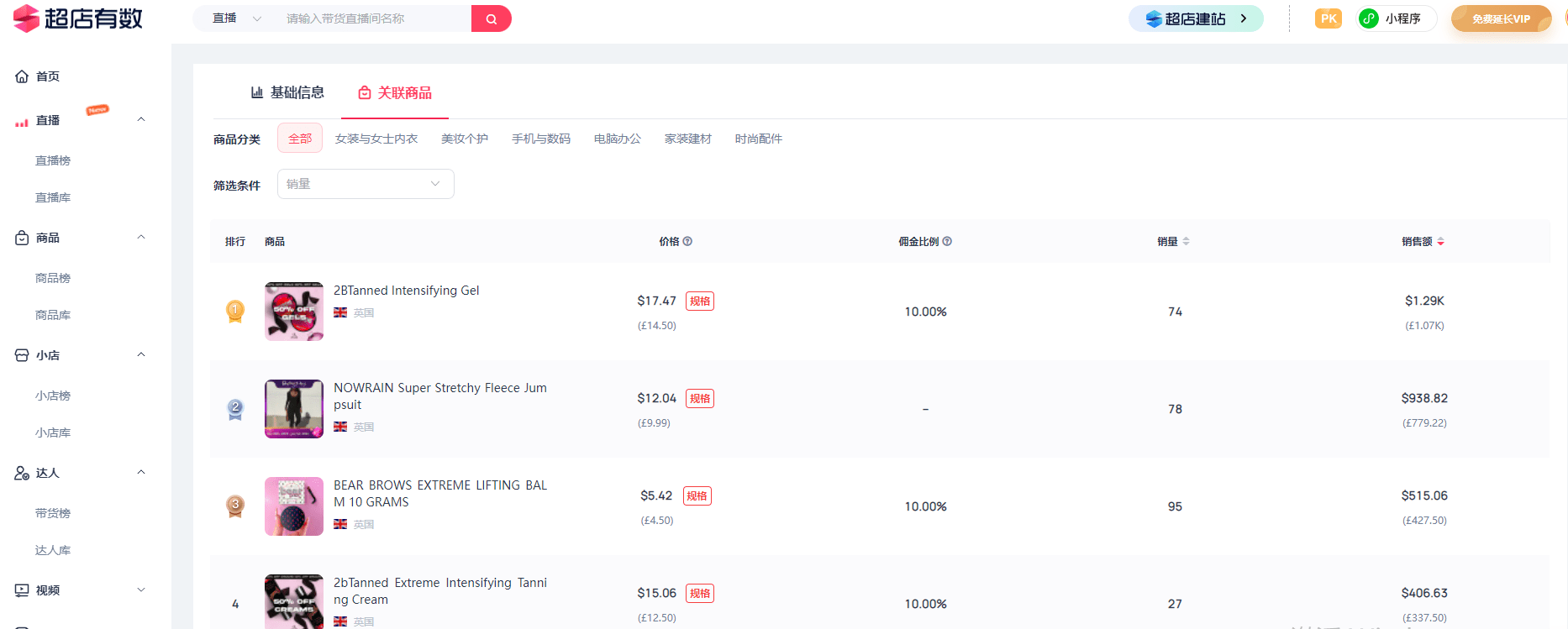Expand the 视频 sidebar section
Viewport: 1568px width, 629px height.
pos(141,590)
